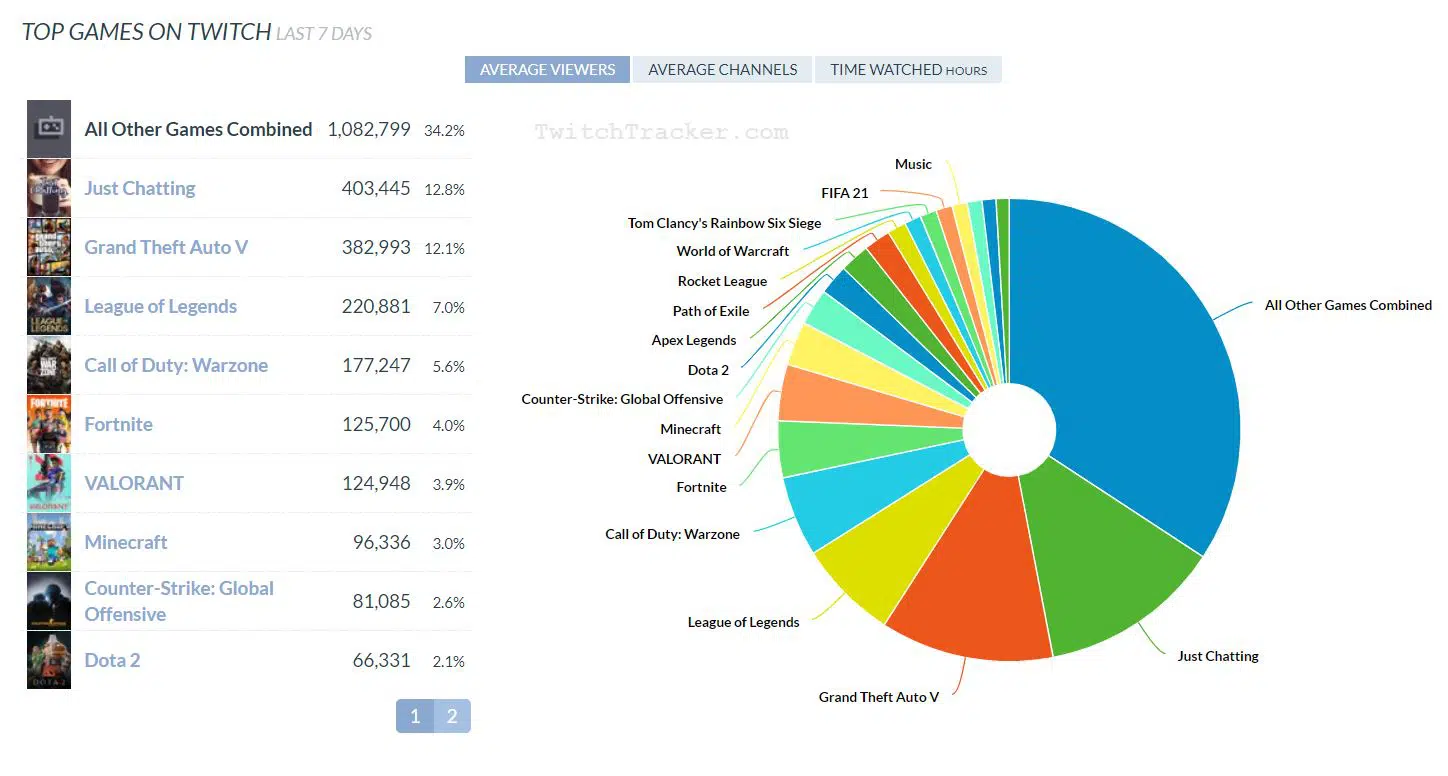Screen dimensions: 1448x776
Task: Click the Dota 2 chart label
Action: [x=708, y=370]
